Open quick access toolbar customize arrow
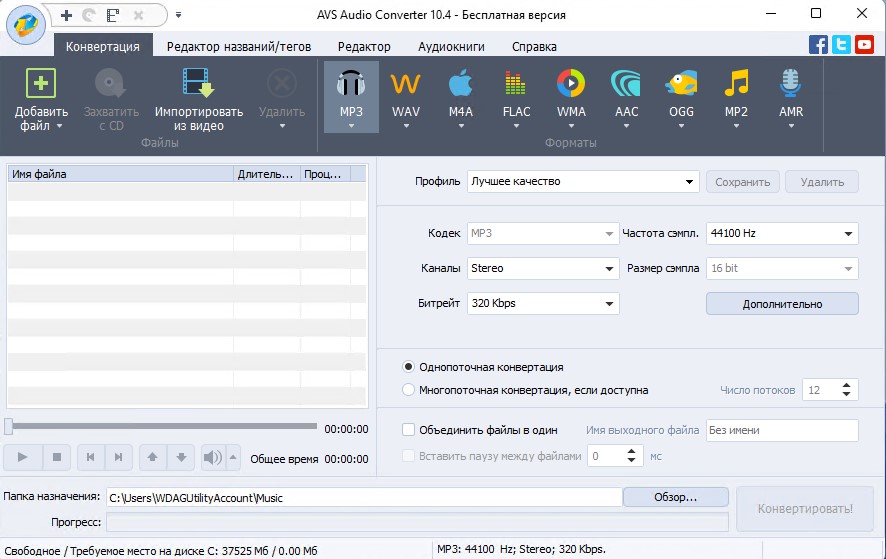Screen dimensions: 886x559 click(x=178, y=15)
